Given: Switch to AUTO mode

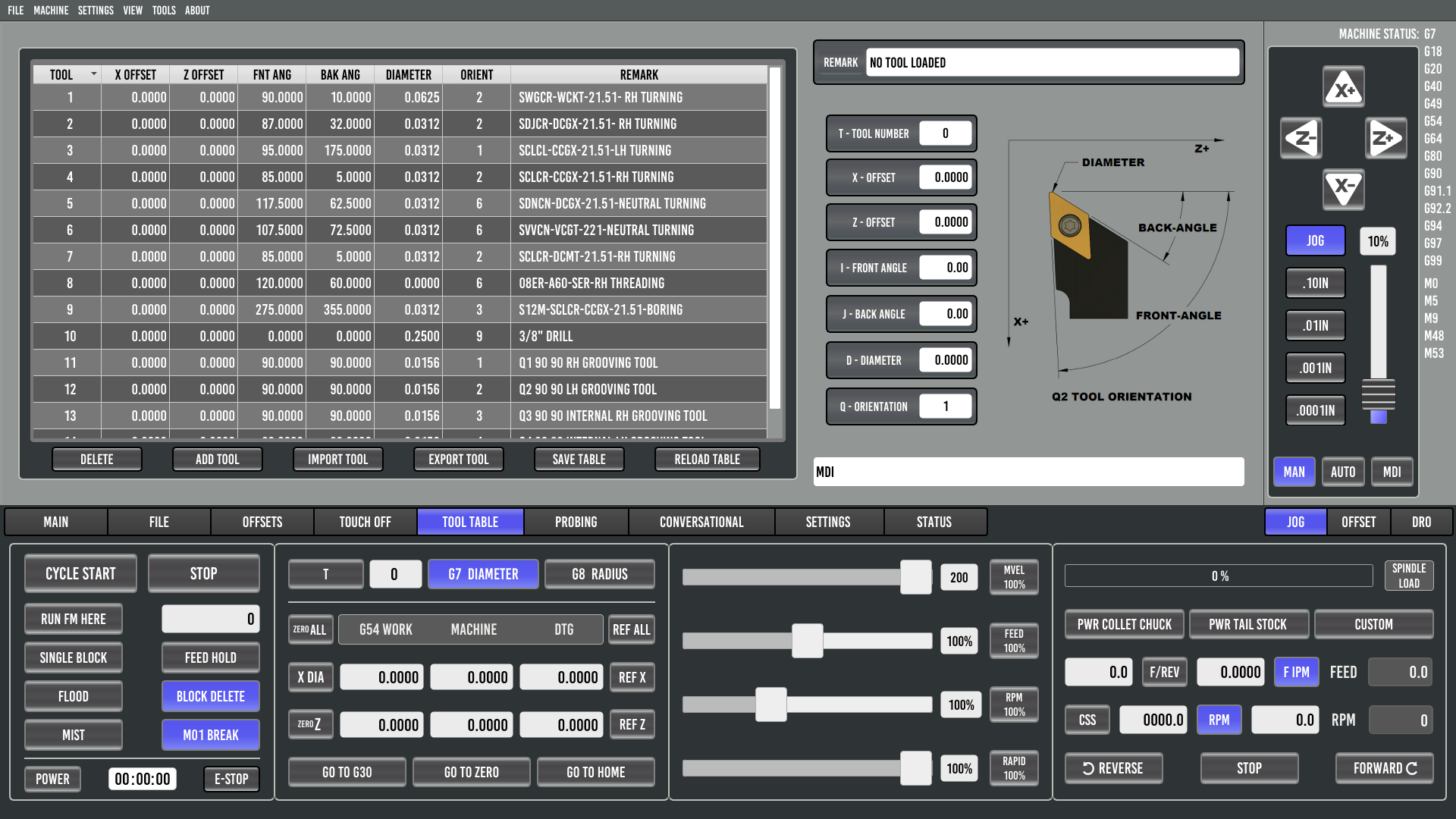Looking at the screenshot, I should (x=1342, y=472).
